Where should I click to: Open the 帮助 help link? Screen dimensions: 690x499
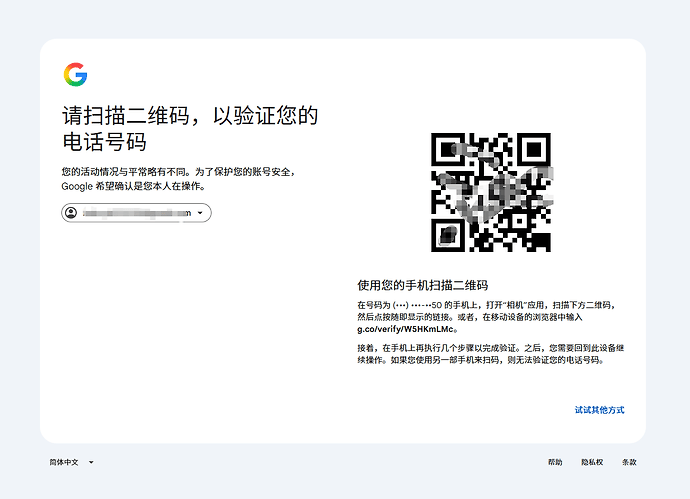pos(555,462)
